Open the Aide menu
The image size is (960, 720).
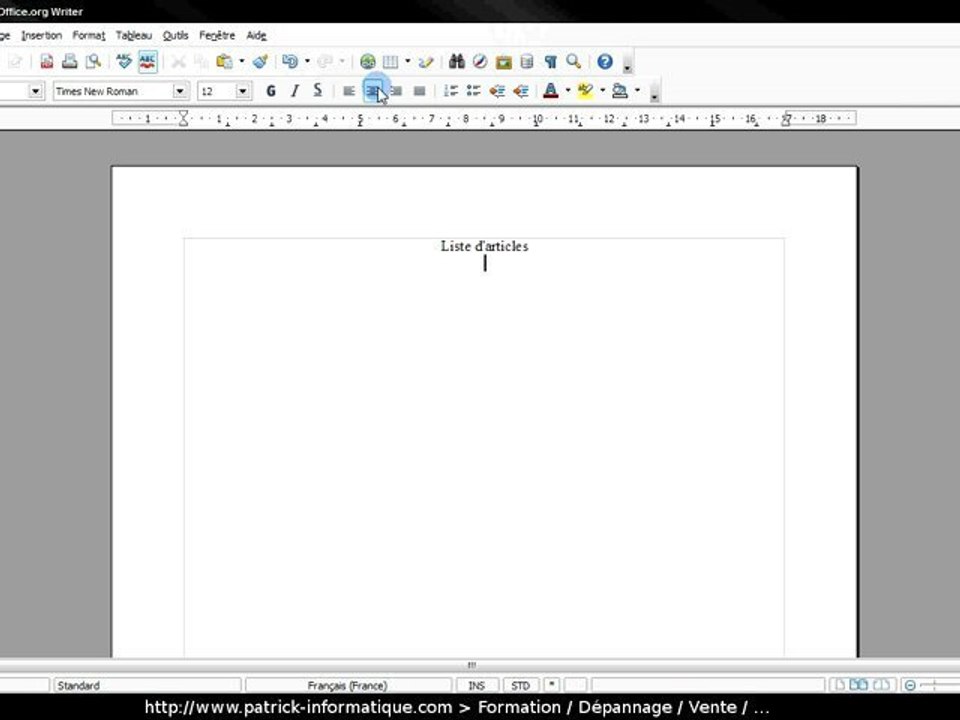tap(257, 36)
